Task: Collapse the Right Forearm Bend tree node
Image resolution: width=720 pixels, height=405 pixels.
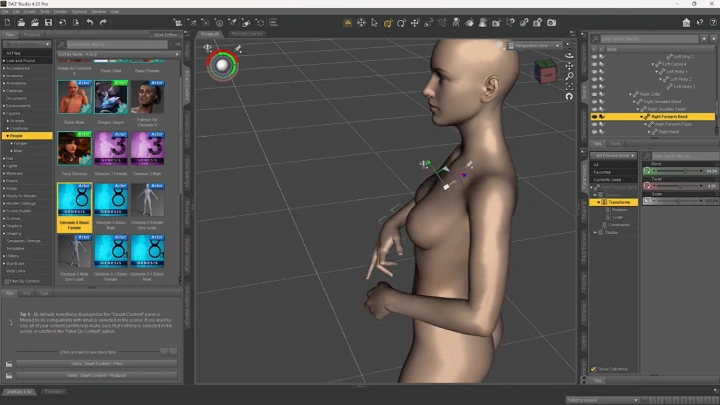Action: 641,117
